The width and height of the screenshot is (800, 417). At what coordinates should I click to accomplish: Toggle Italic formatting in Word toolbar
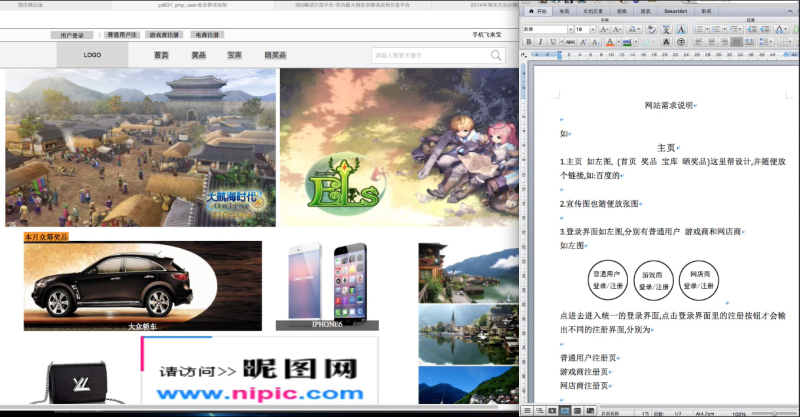pyautogui.click(x=540, y=42)
